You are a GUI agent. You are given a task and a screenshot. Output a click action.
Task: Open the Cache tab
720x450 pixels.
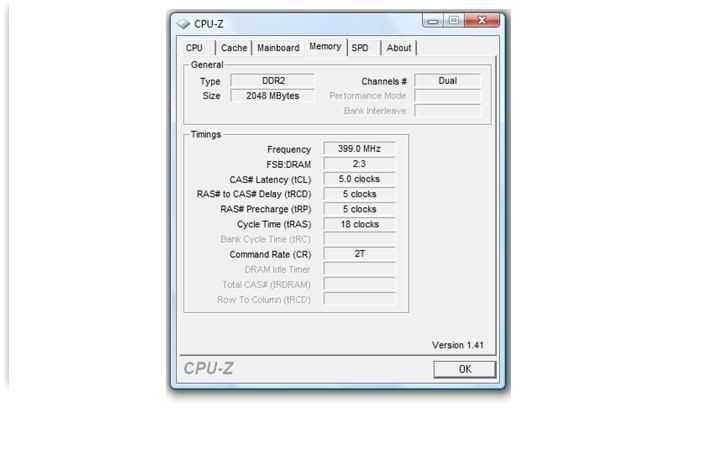point(234,48)
